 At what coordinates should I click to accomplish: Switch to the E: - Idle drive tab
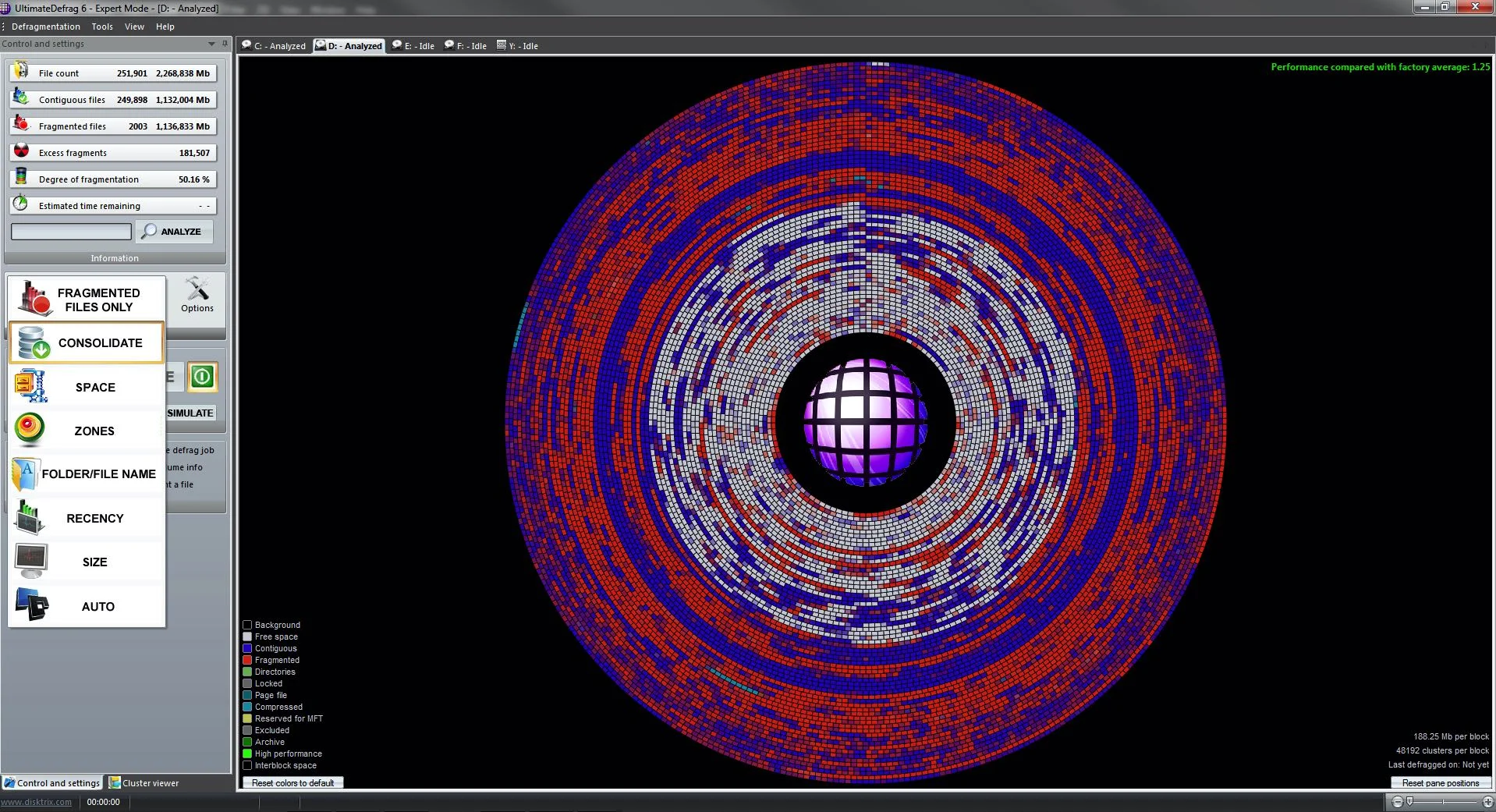click(413, 46)
